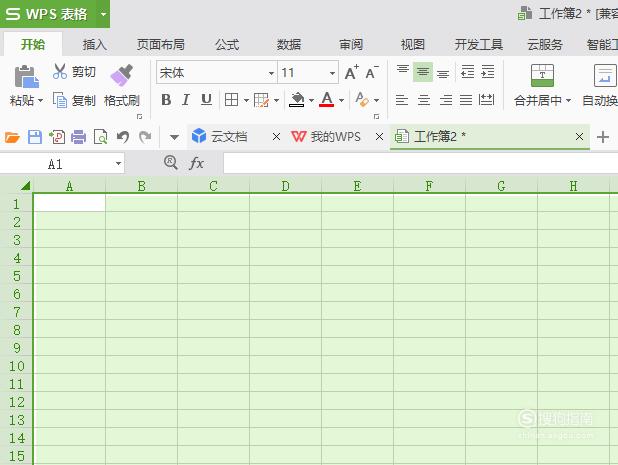
Task: Open the 云服务 tab
Action: (x=545, y=45)
